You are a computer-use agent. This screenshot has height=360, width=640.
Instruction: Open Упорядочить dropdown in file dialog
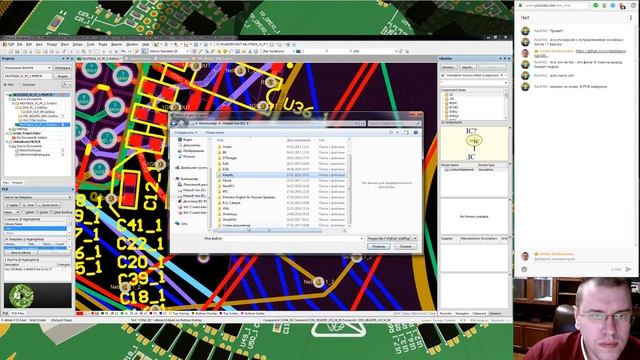(x=186, y=132)
